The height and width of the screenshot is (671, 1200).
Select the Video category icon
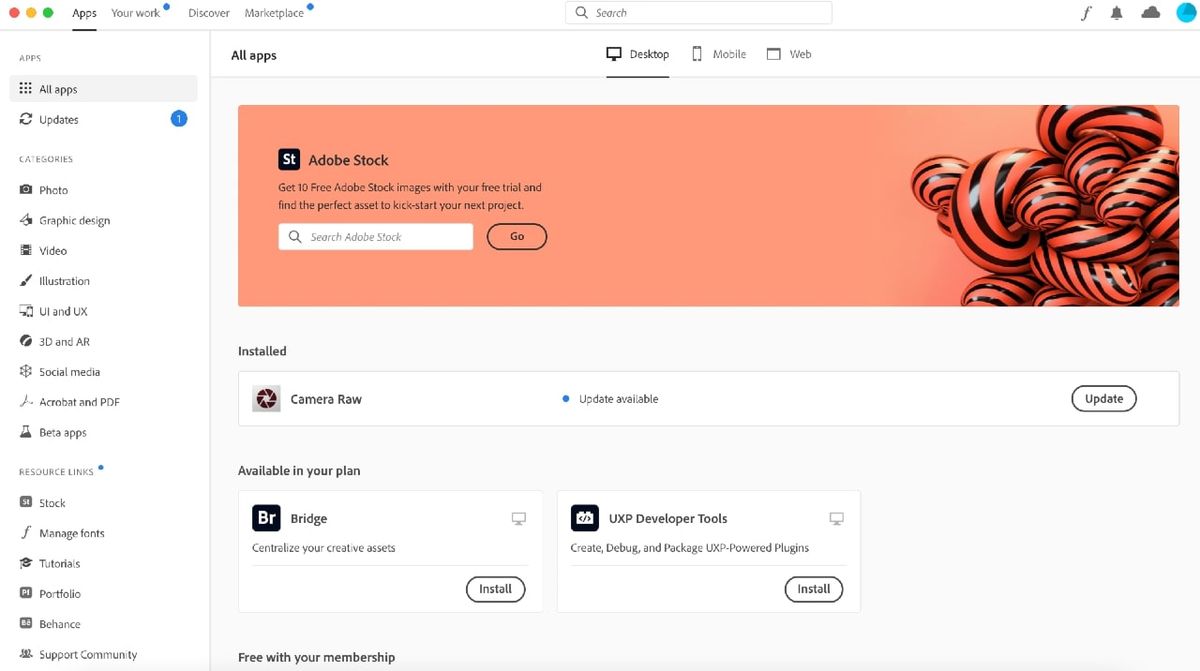tap(28, 250)
